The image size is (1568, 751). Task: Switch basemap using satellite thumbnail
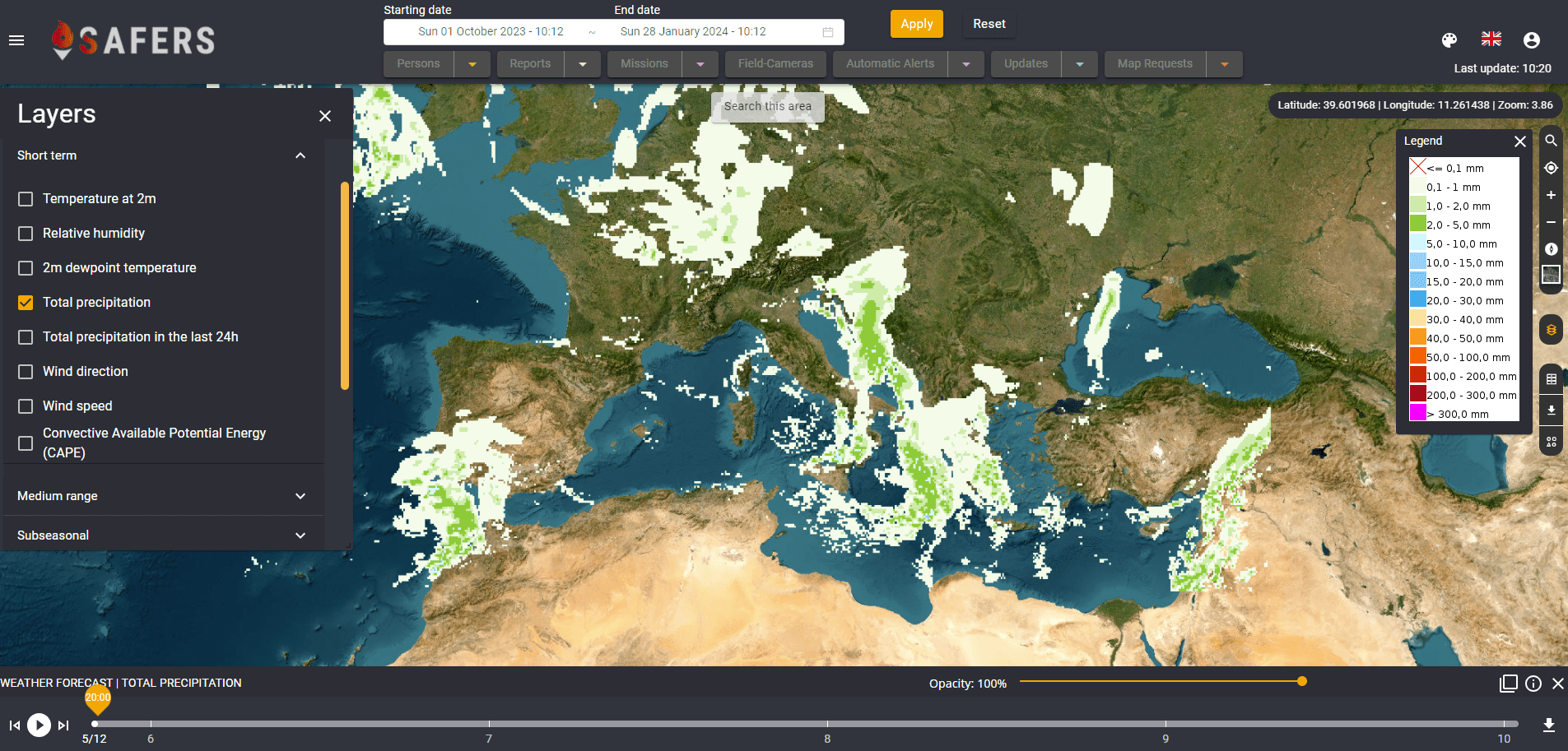1551,275
